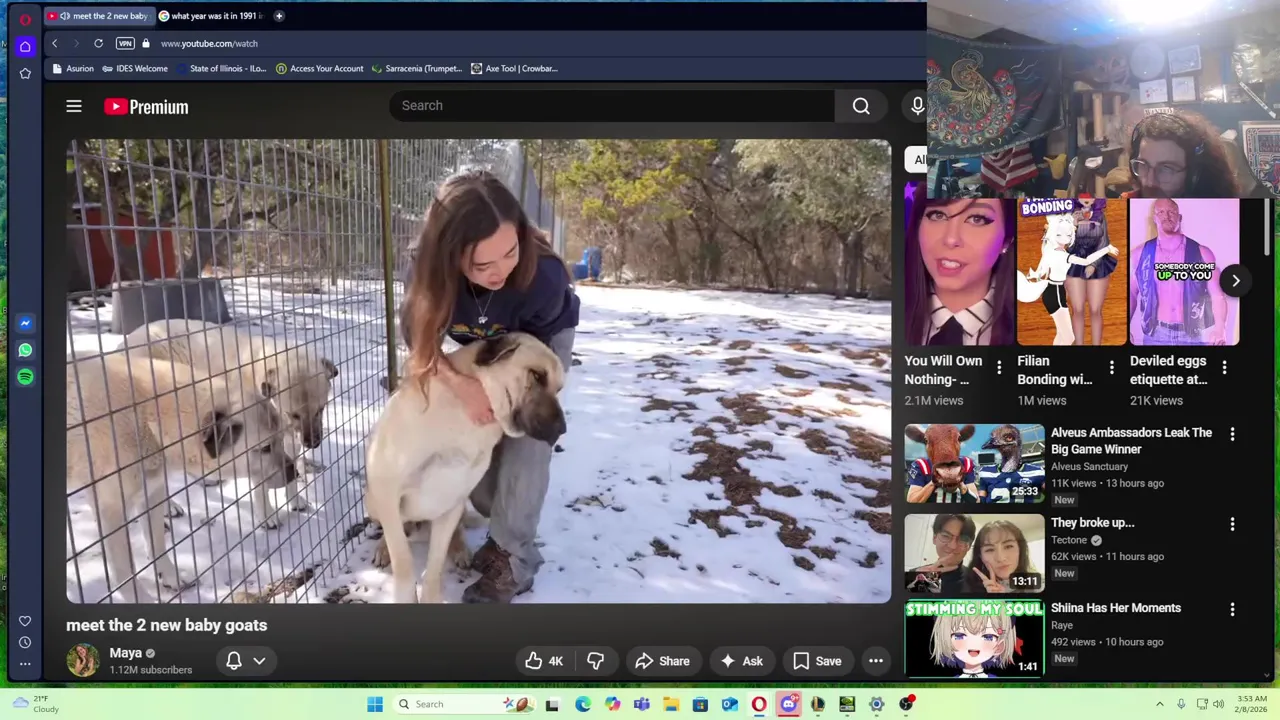Screen dimensions: 1280x720
Task: Open the 'Filian Bonding' short thumbnail
Action: [x=1071, y=272]
